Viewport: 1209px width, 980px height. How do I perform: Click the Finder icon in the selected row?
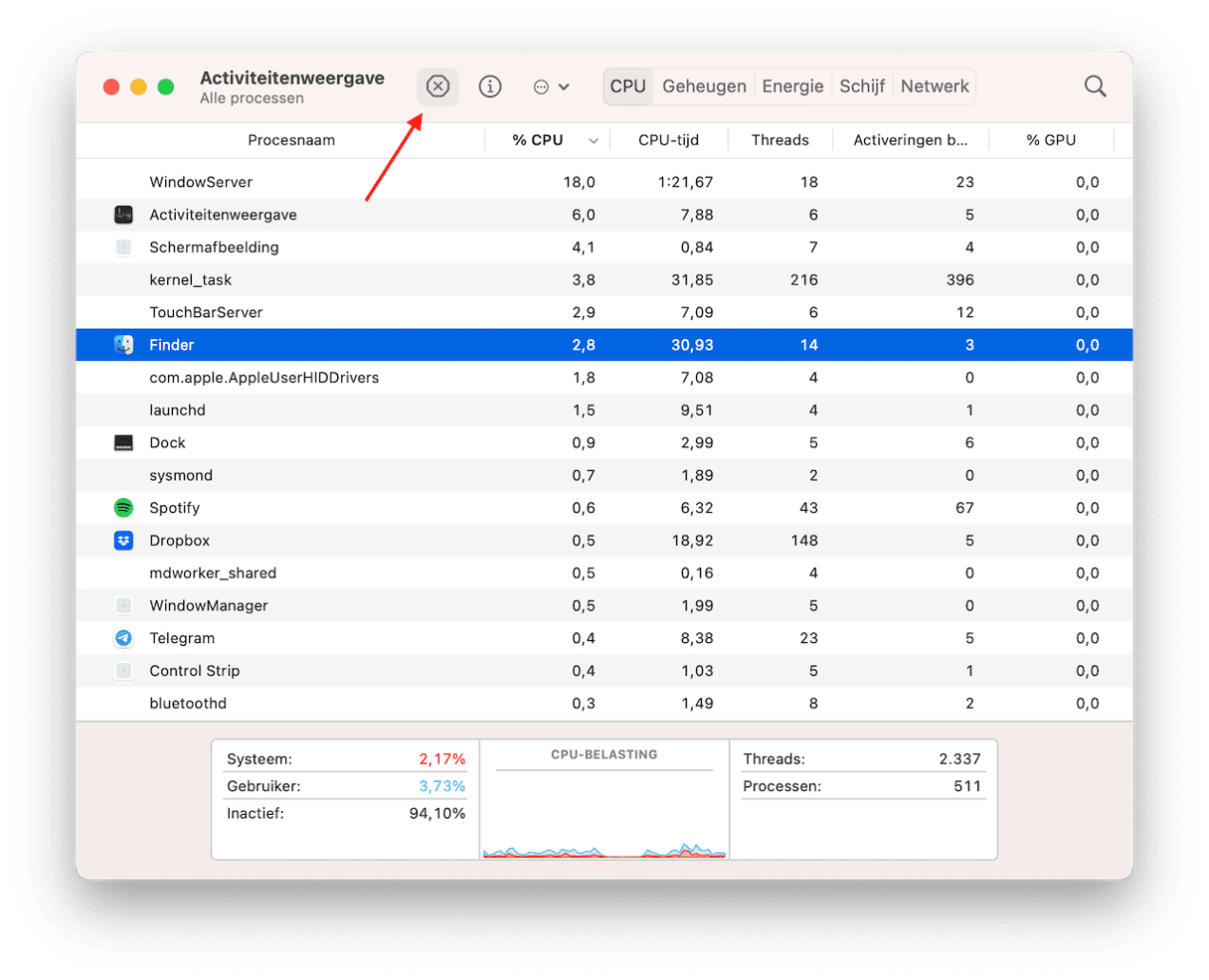123,345
